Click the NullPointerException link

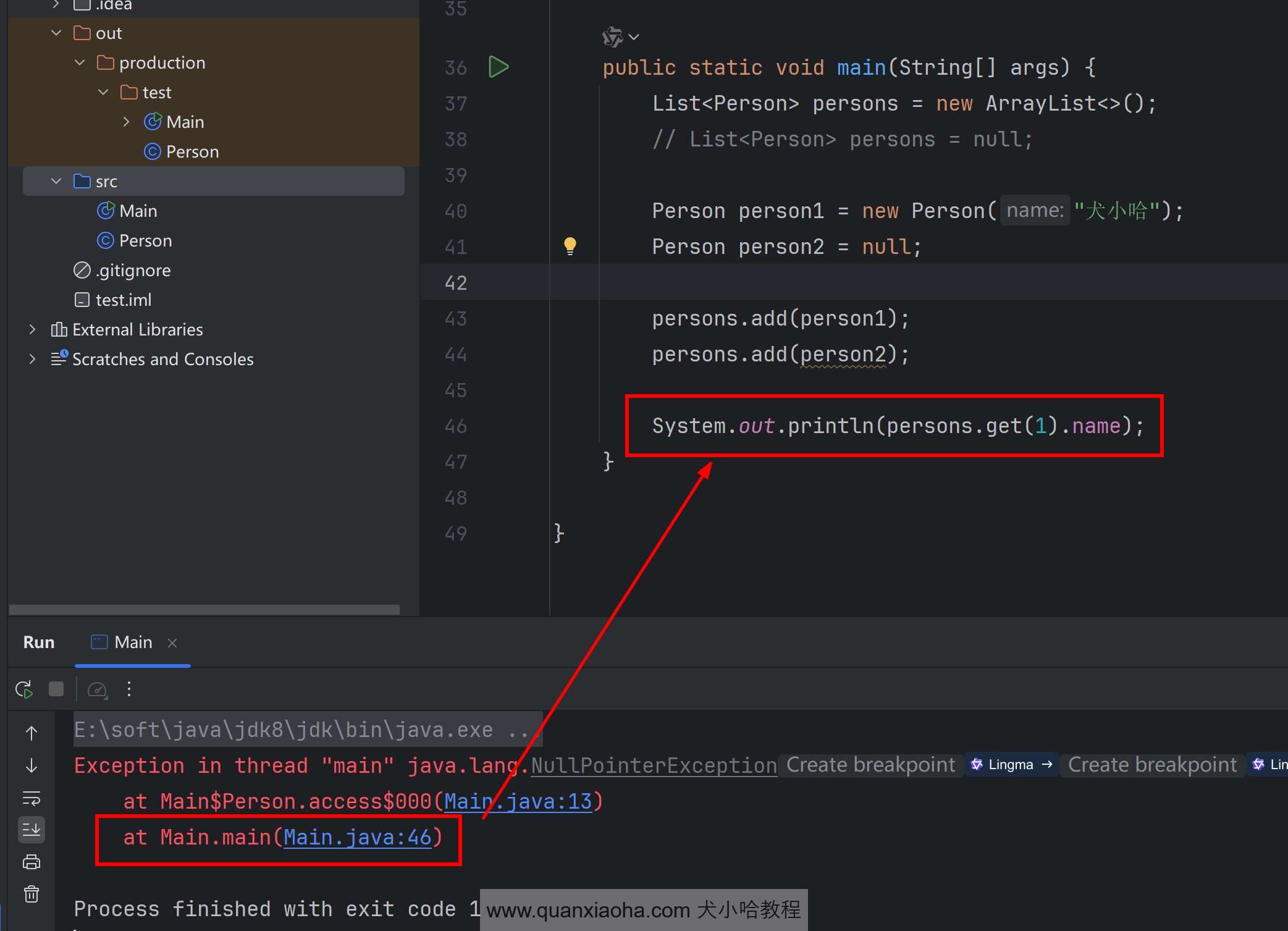pos(654,765)
